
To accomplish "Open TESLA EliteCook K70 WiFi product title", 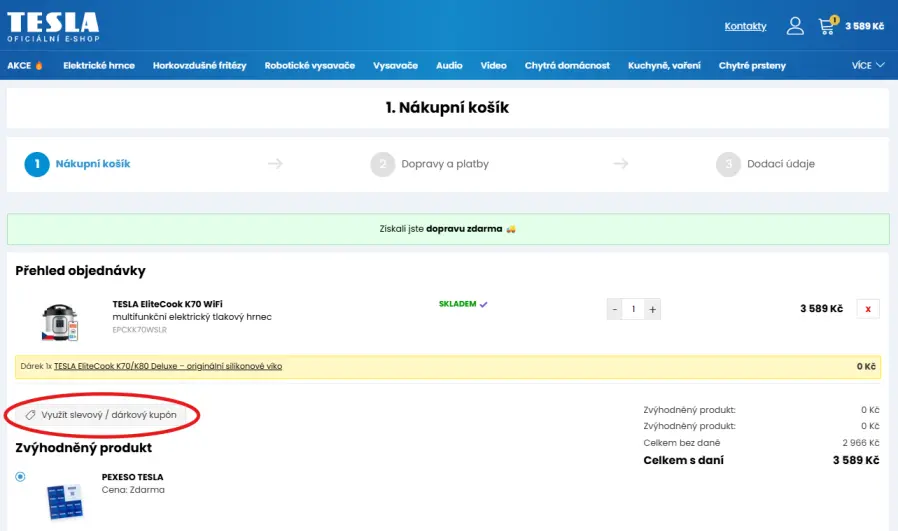I will tap(167, 304).
